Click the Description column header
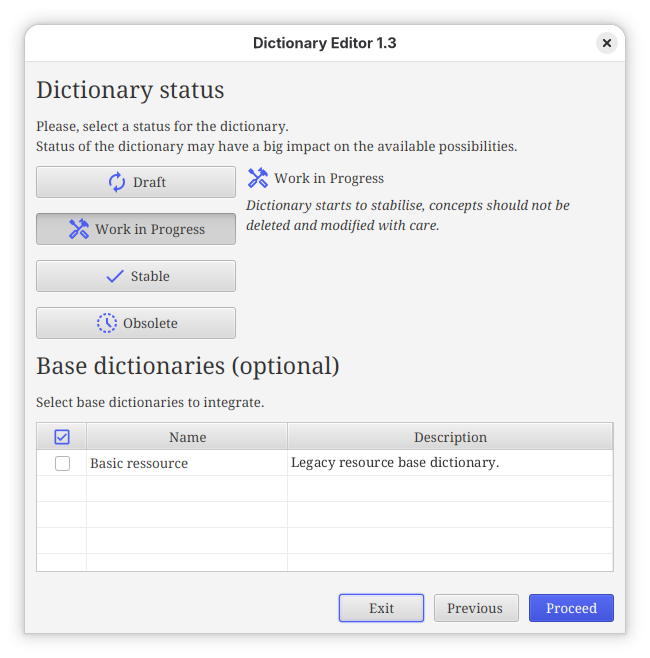Image resolution: width=650 pixels, height=658 pixels. (450, 437)
